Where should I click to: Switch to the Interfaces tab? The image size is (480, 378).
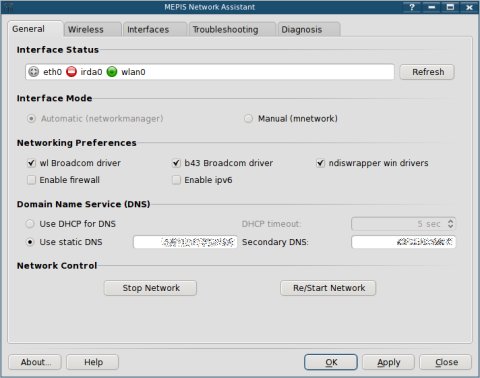(x=155, y=29)
